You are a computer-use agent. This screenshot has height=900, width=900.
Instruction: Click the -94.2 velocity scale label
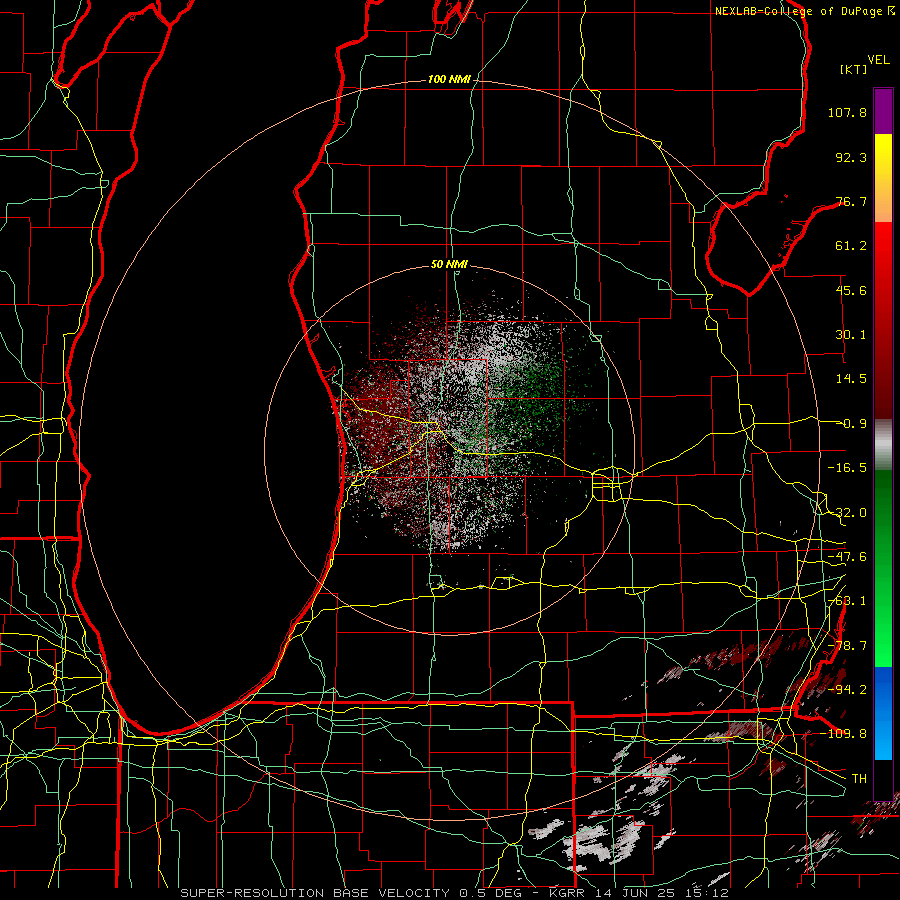click(847, 689)
